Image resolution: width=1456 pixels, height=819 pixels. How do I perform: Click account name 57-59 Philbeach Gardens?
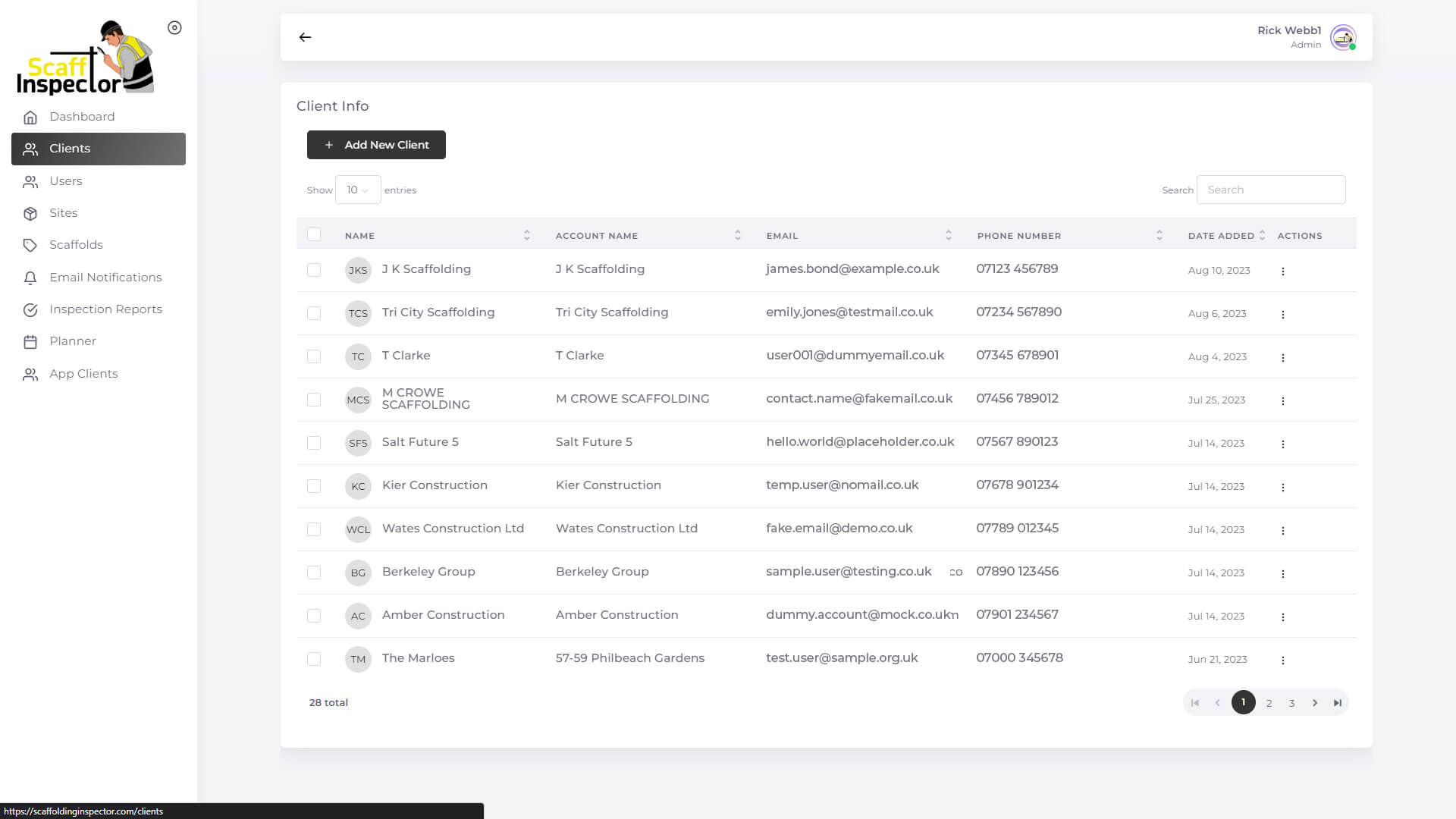point(630,658)
